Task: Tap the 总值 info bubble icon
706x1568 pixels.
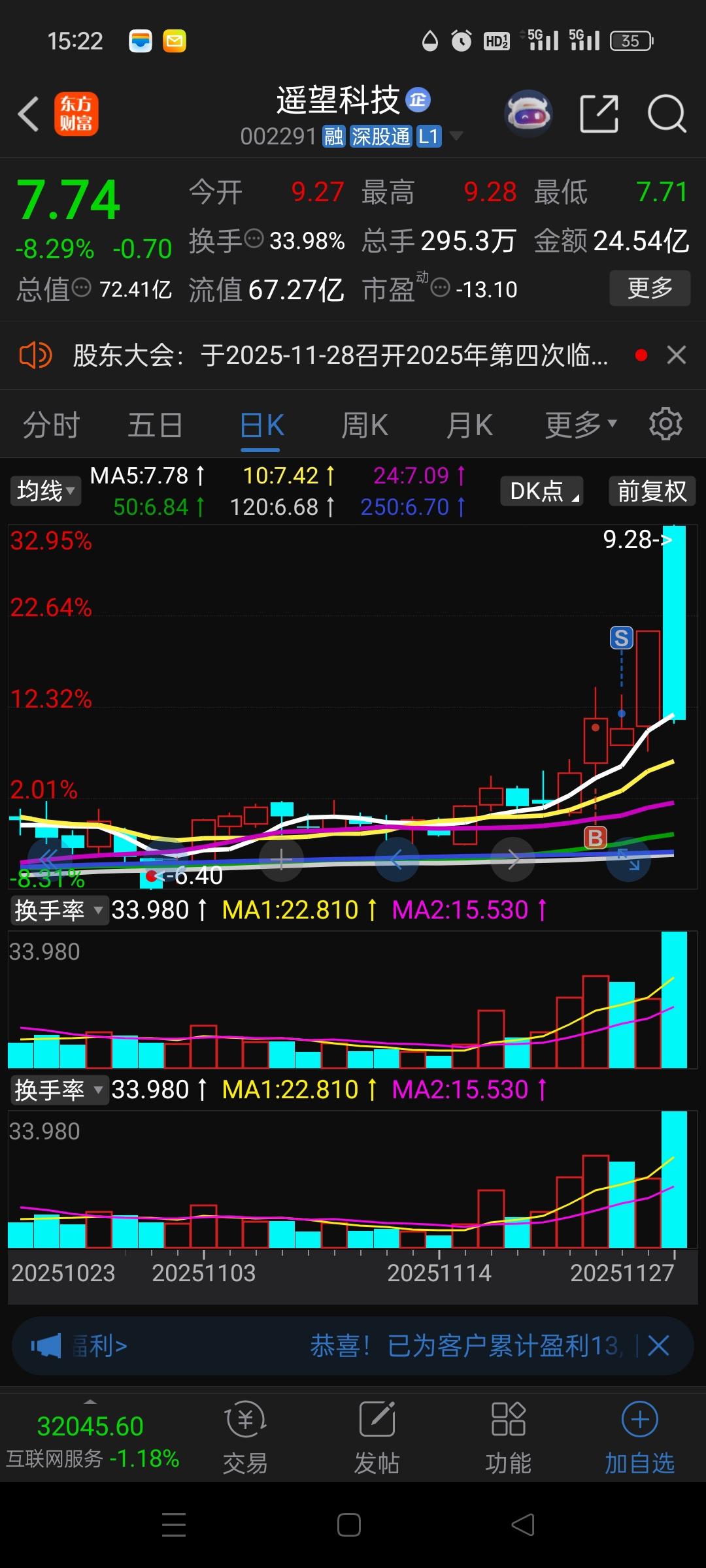Action: tap(82, 287)
